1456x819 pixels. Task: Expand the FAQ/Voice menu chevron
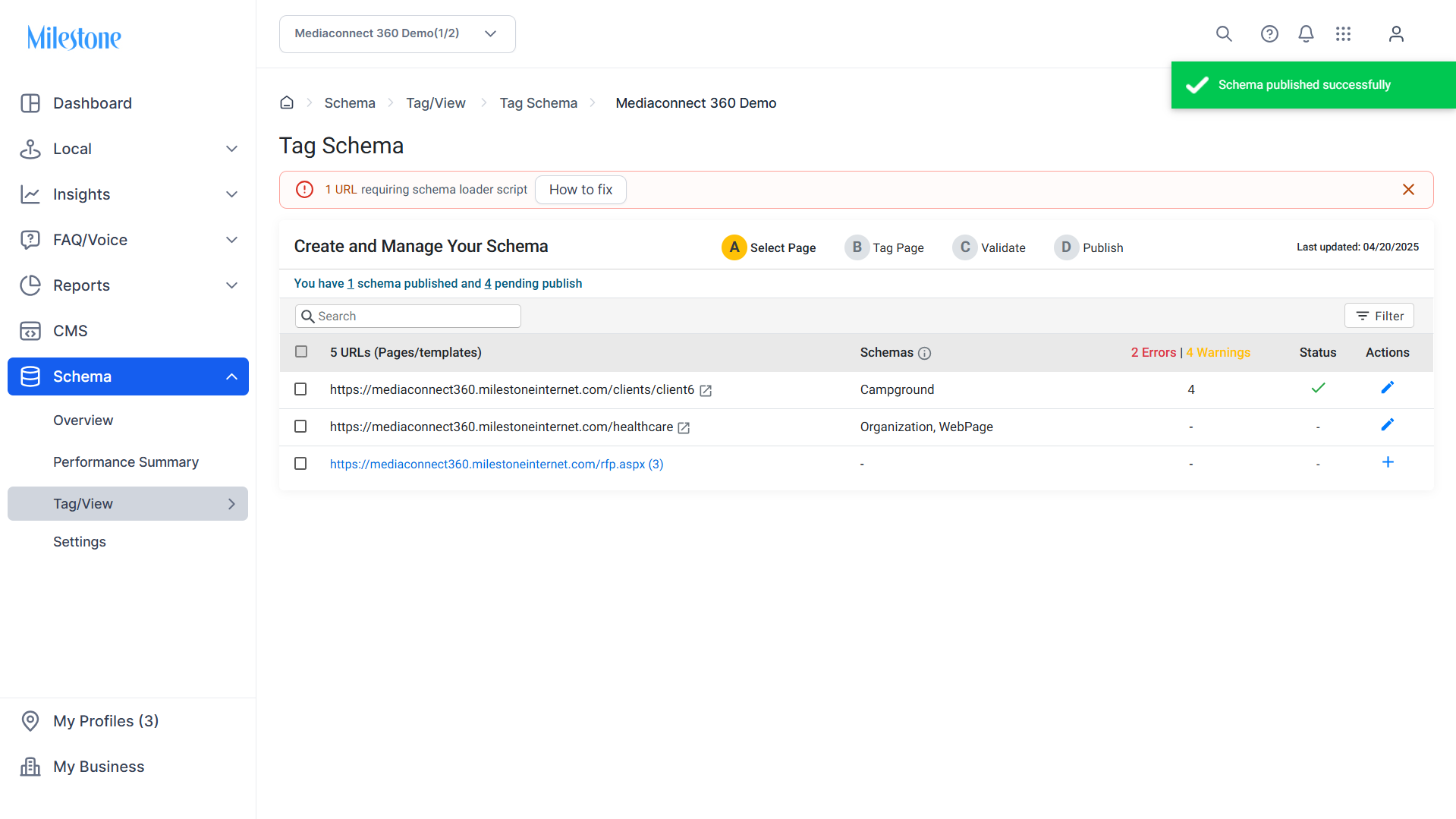(232, 240)
